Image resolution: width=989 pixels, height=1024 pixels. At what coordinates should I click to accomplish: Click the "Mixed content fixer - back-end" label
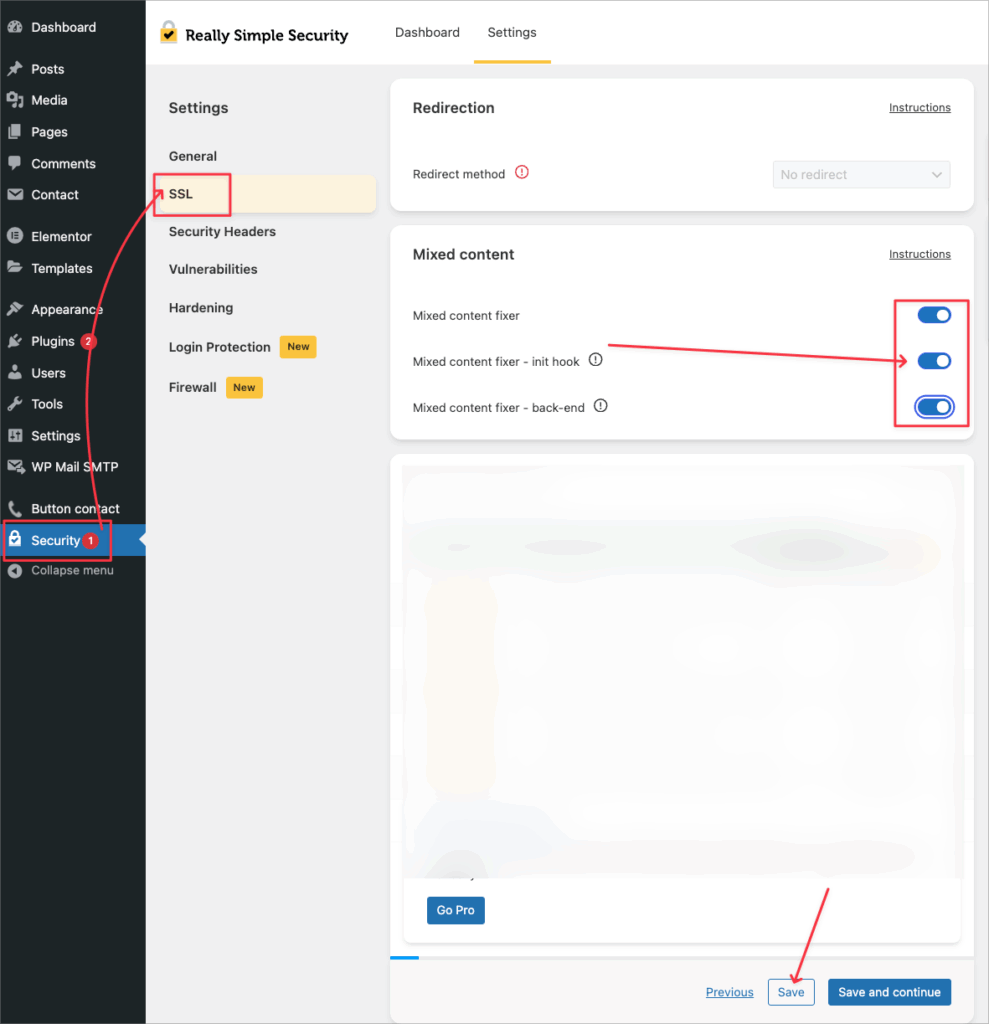tap(498, 408)
